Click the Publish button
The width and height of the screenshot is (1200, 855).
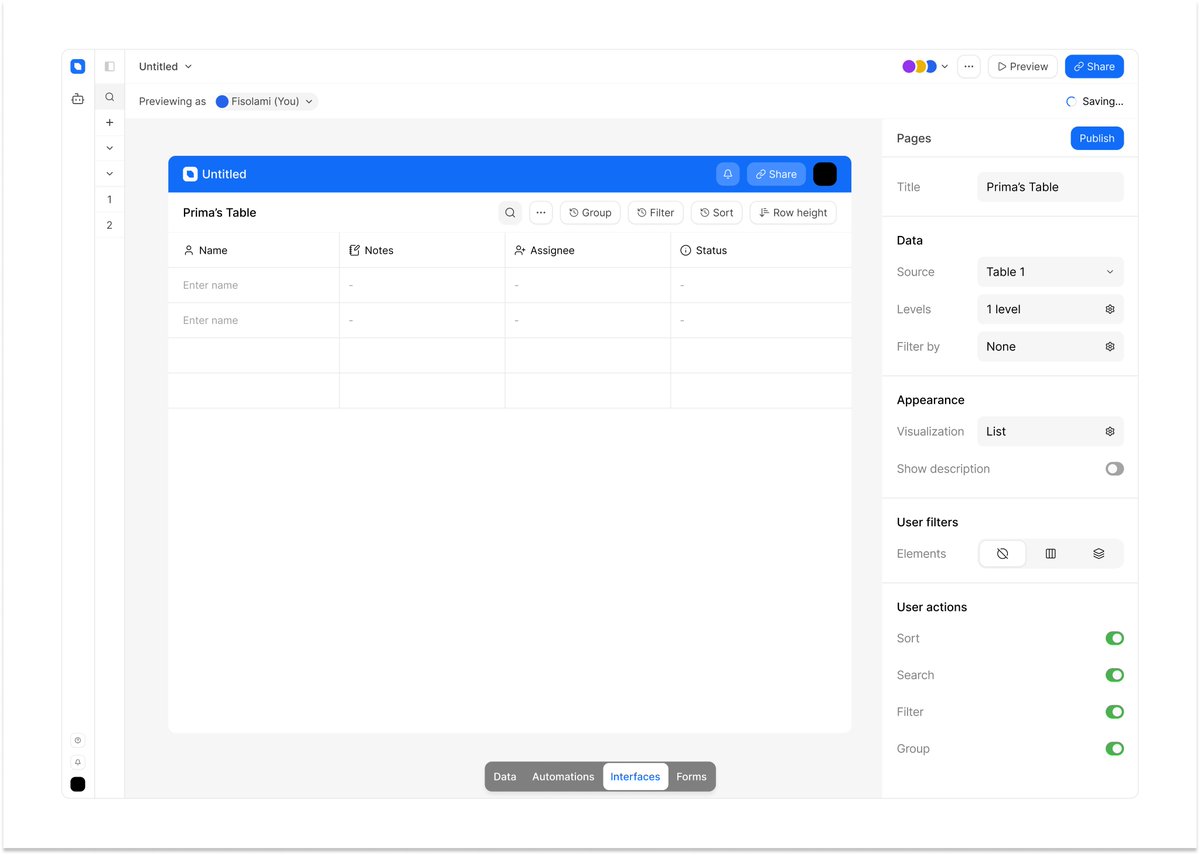click(x=1097, y=138)
